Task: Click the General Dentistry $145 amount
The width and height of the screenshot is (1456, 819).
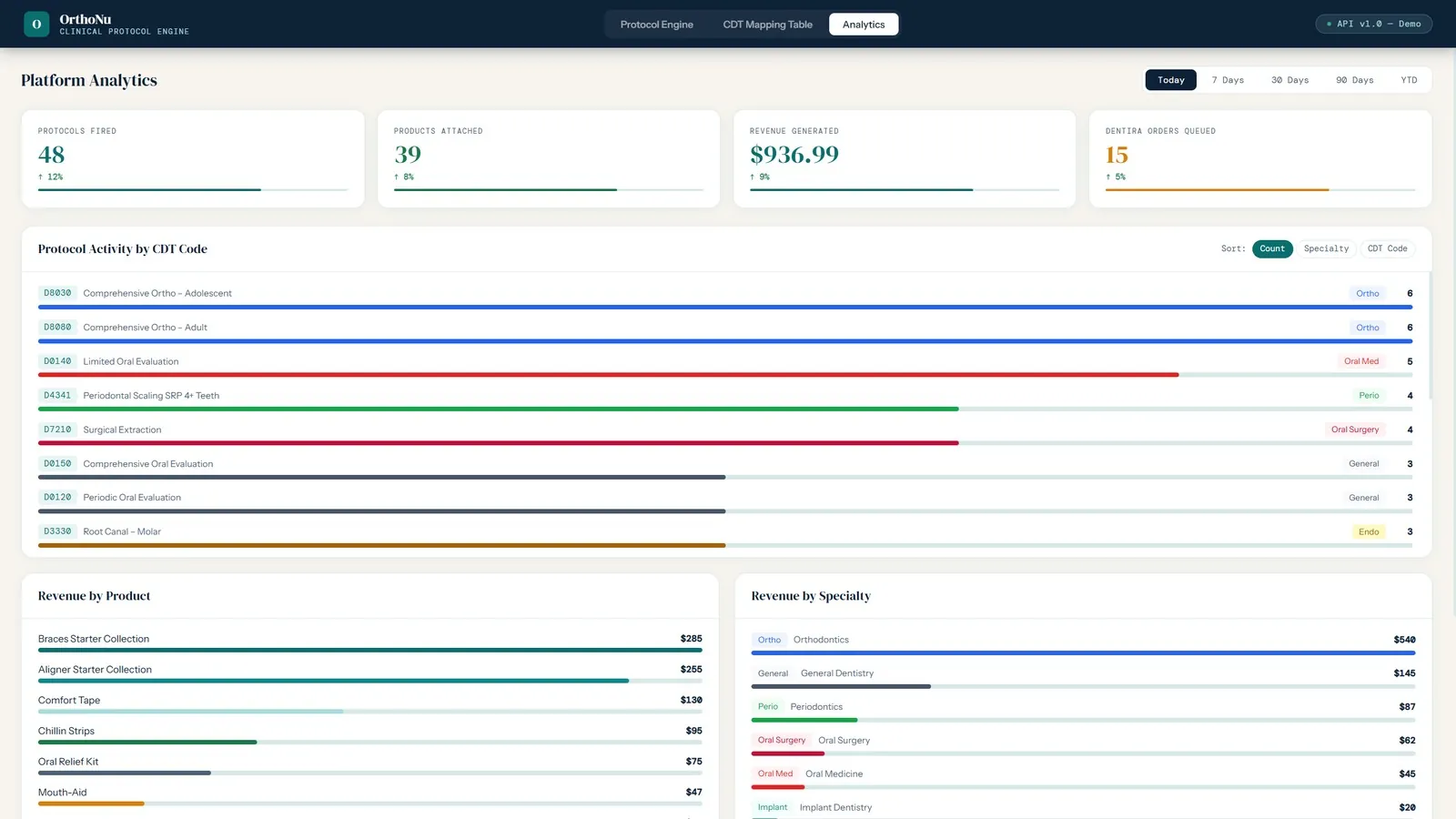Action: point(1404,673)
